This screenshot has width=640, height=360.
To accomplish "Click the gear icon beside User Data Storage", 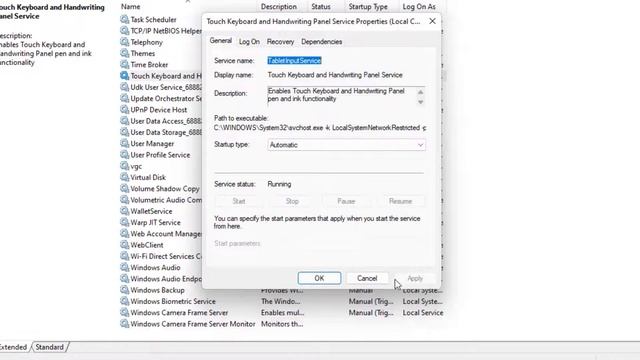I will pos(124,132).
